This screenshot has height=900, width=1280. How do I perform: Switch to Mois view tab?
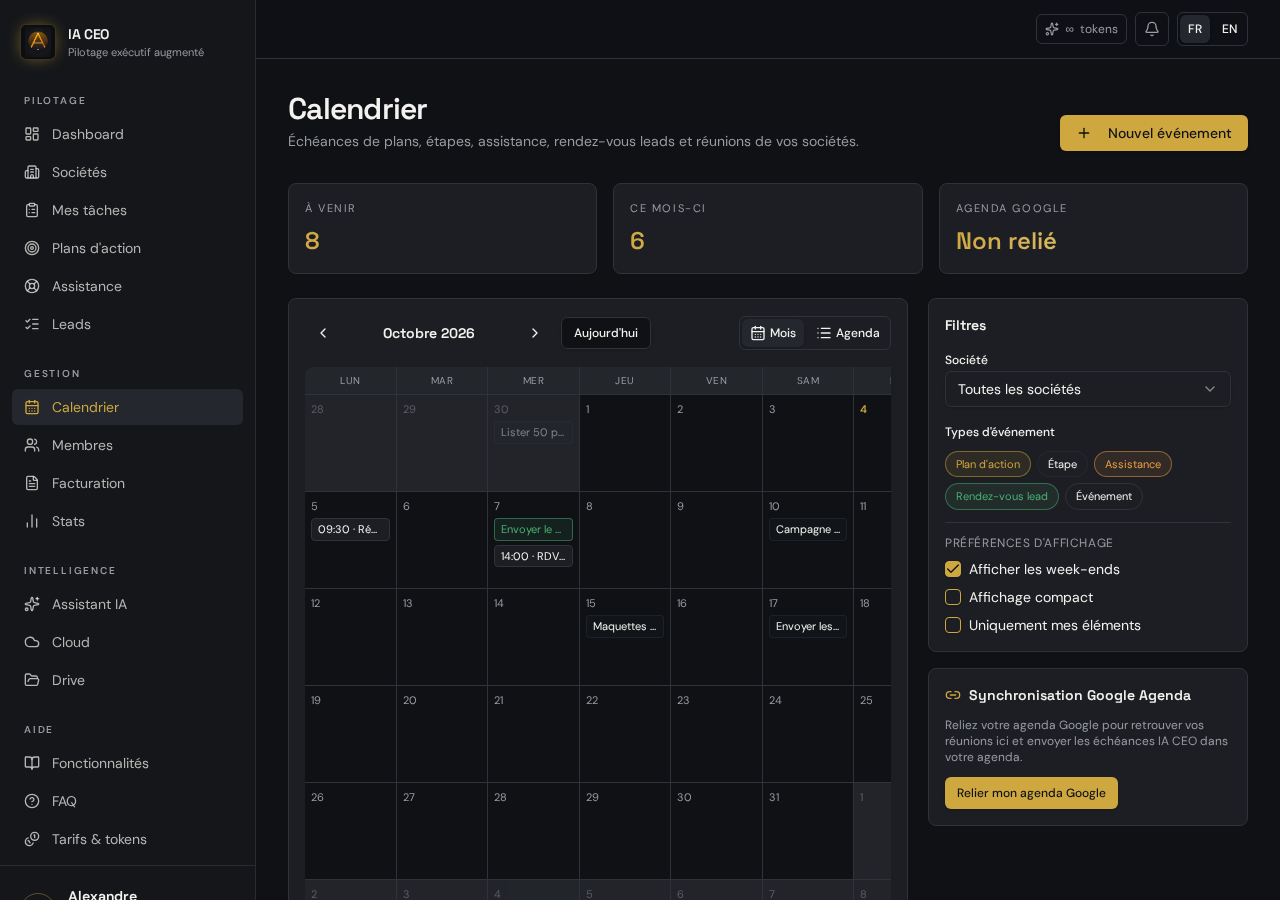pyautogui.click(x=773, y=333)
